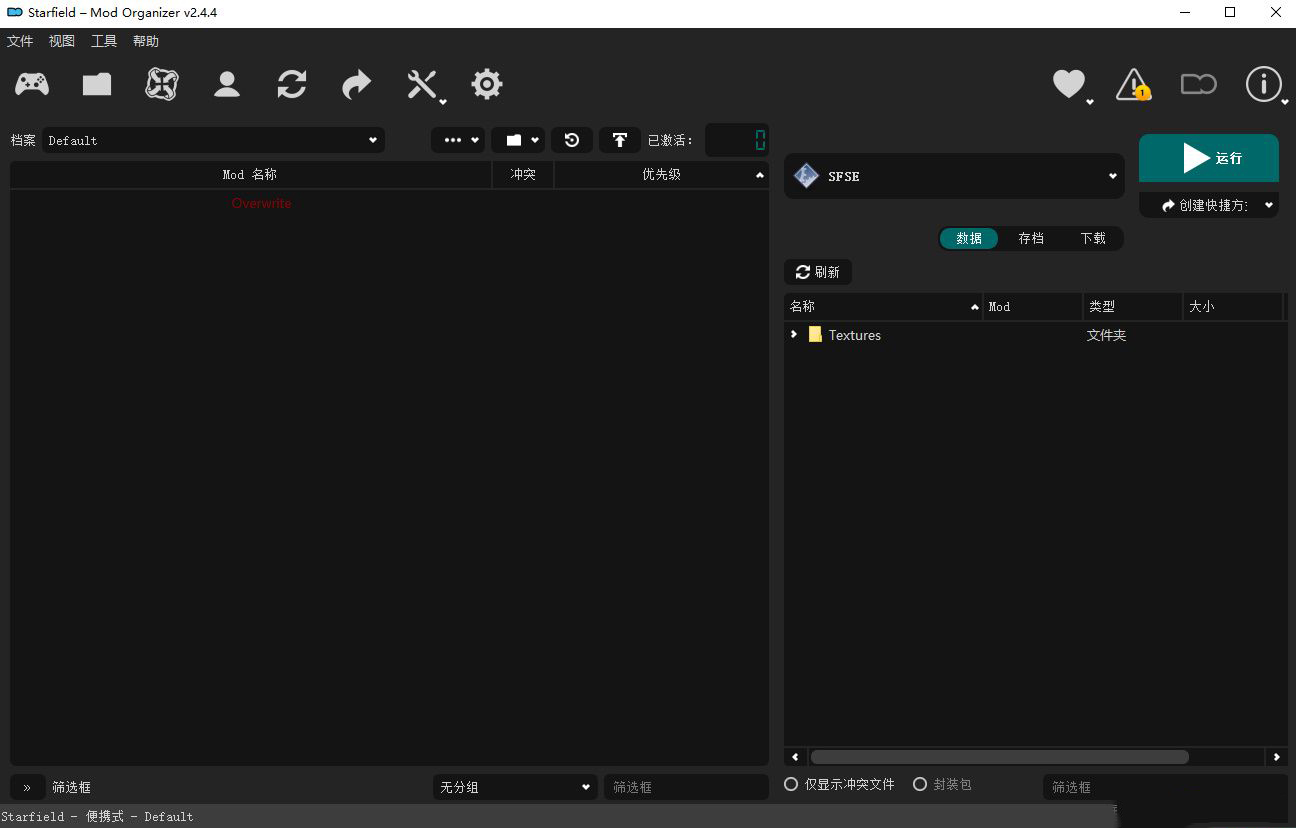Screen dimensions: 1296x828
Task: Switch to the 数据 tab
Action: [x=969, y=238]
